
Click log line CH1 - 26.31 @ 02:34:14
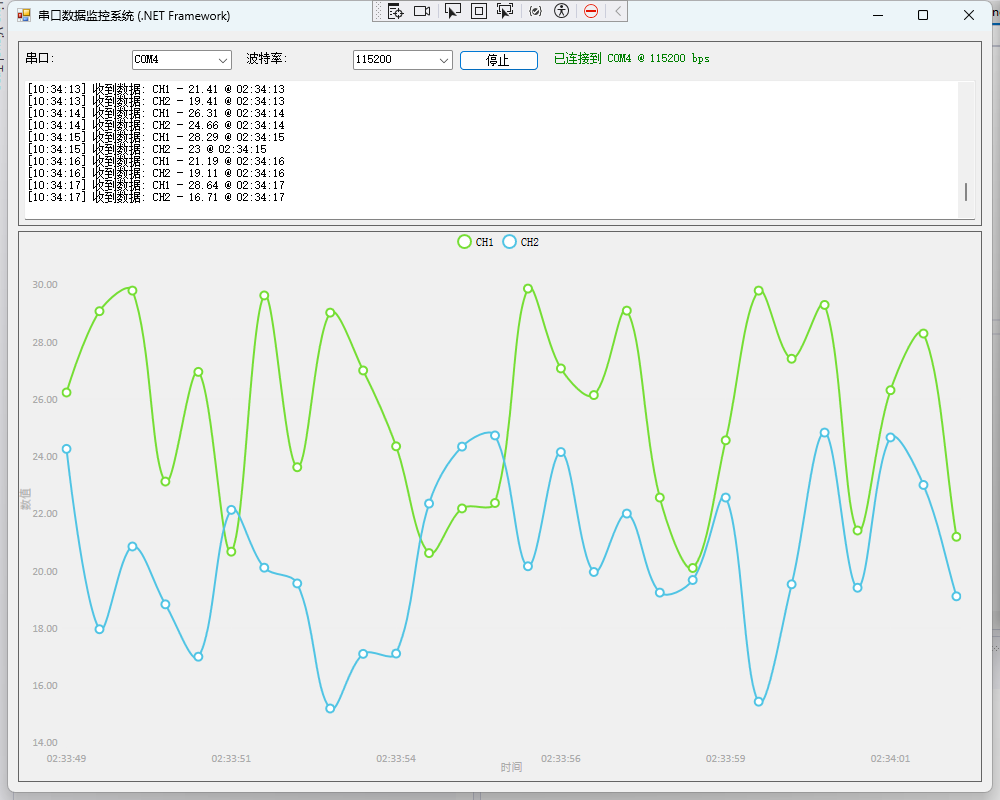tap(156, 113)
